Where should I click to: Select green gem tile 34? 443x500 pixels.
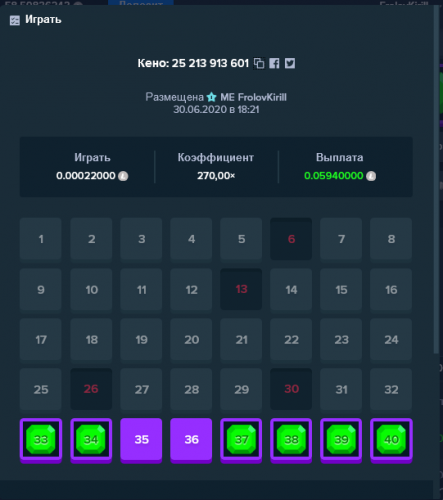pyautogui.click(x=91, y=440)
